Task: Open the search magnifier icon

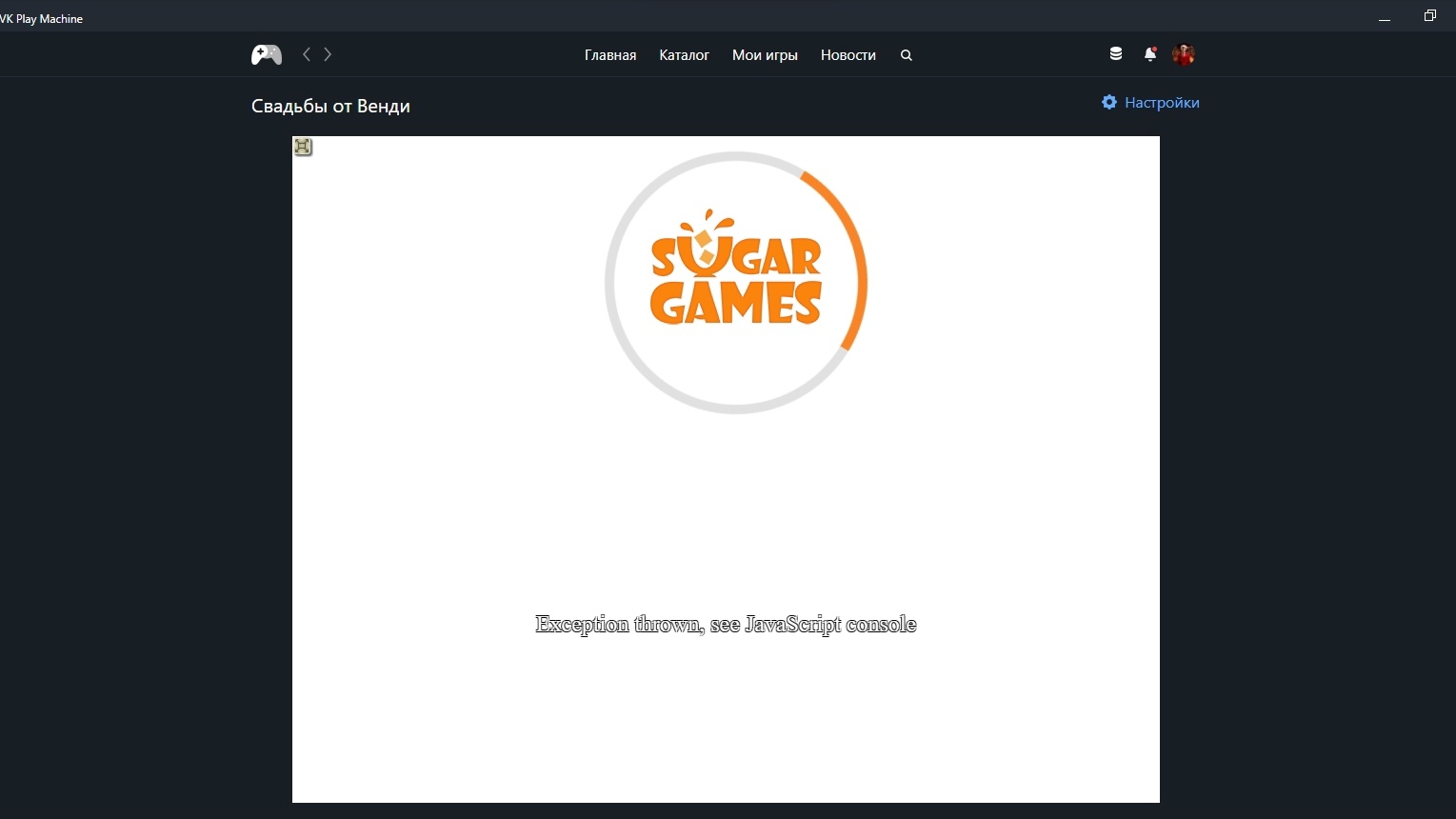Action: tap(907, 55)
